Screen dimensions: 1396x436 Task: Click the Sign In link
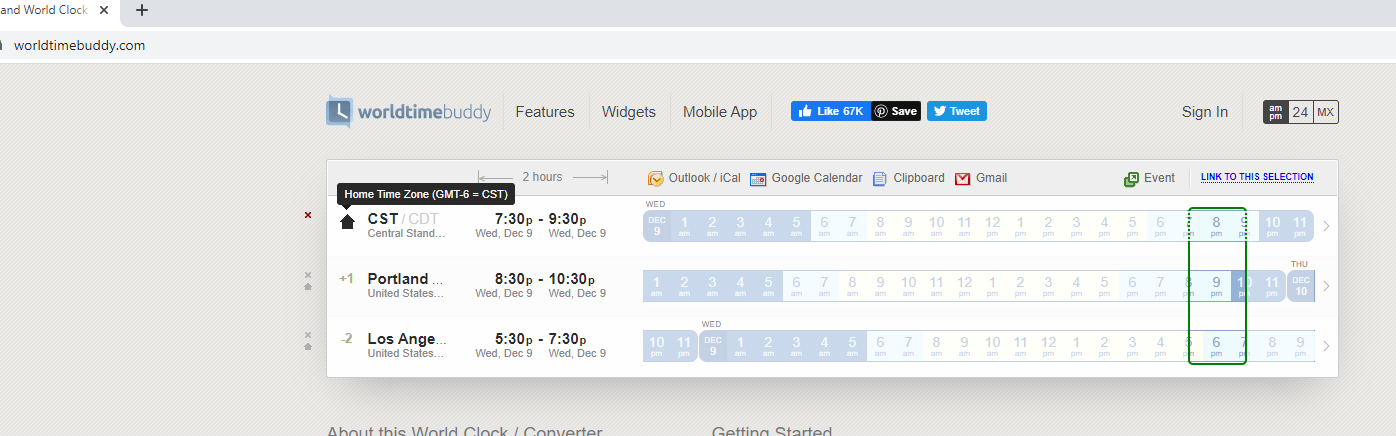point(1204,112)
